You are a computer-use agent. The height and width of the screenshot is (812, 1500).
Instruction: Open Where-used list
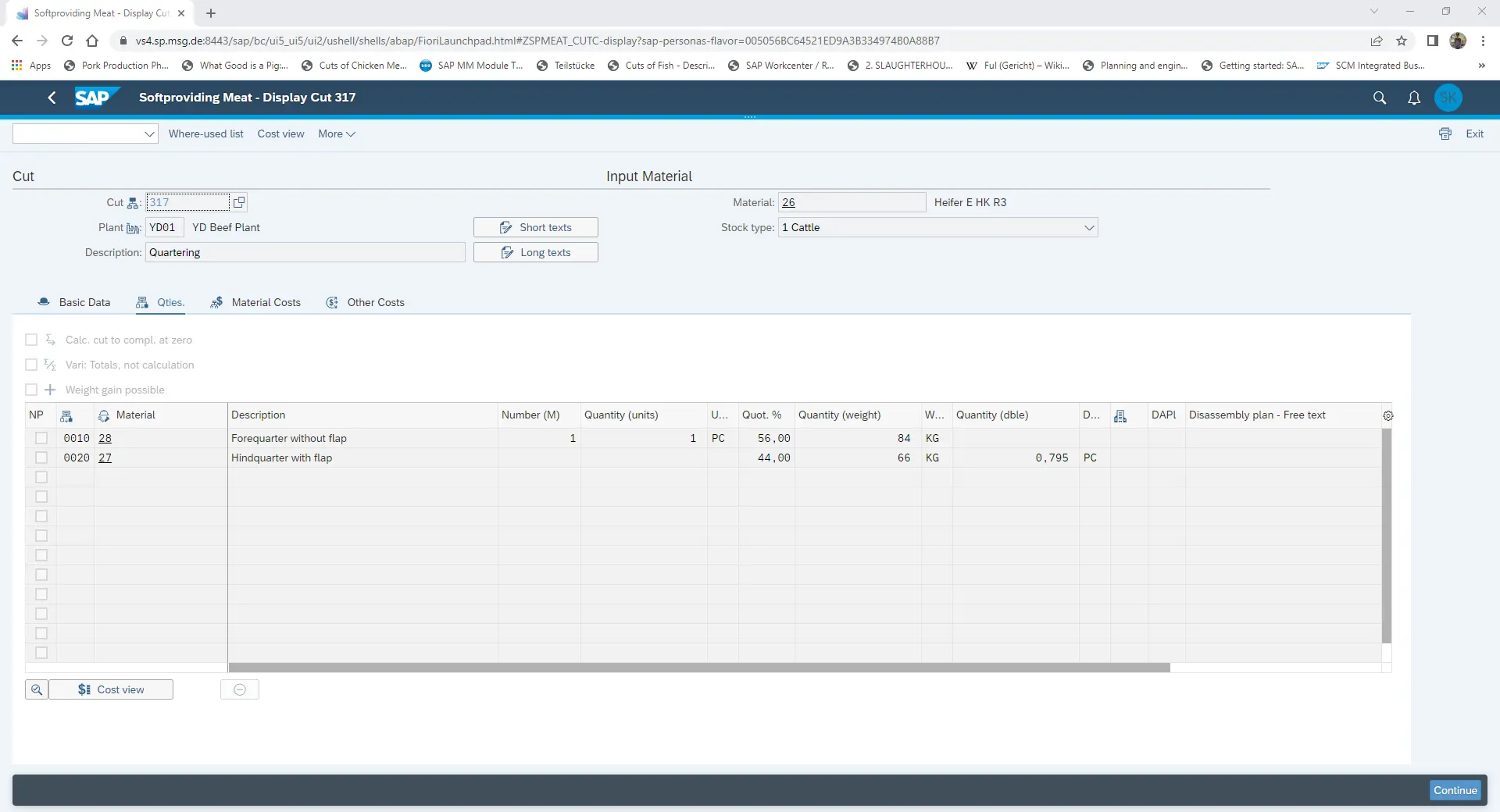click(x=205, y=134)
